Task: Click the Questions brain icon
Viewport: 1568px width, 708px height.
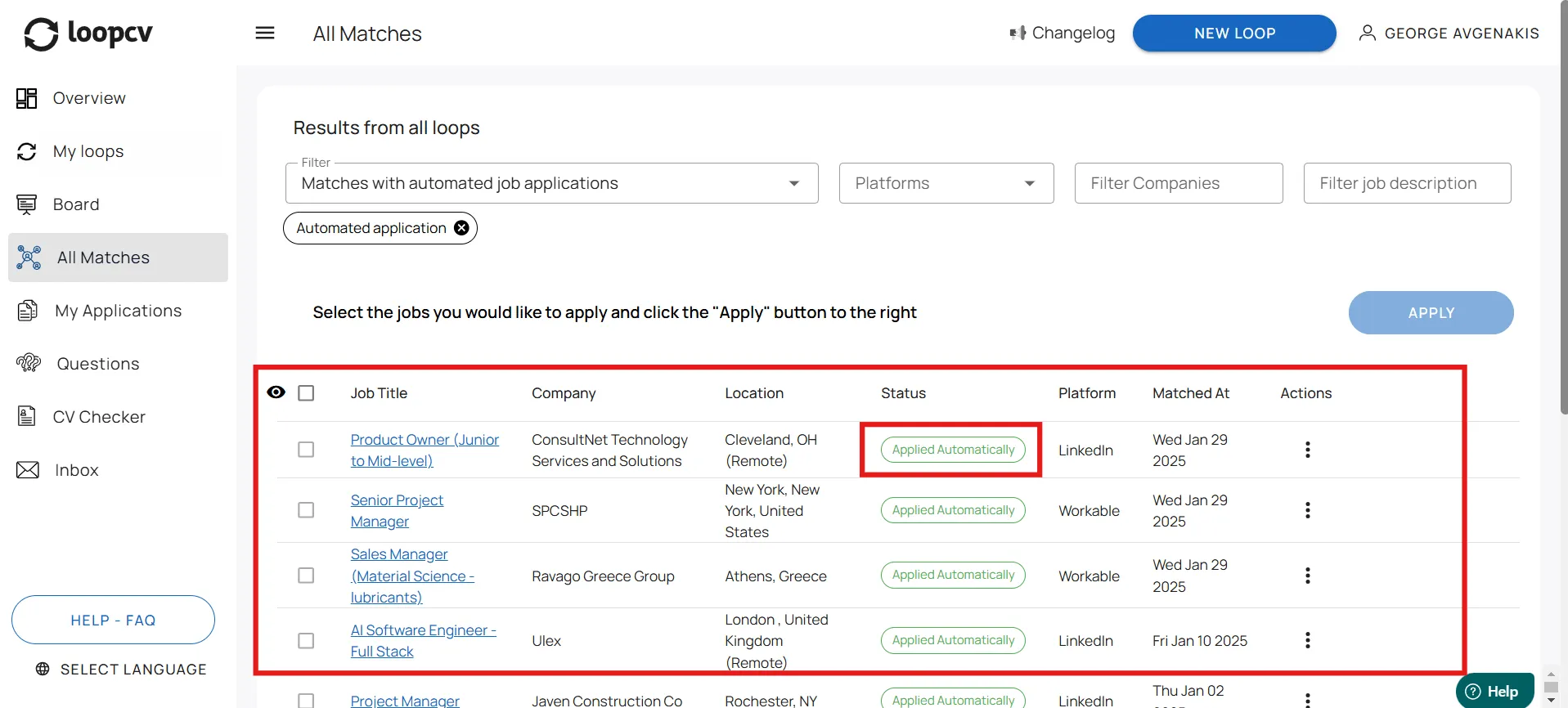Action: [x=29, y=363]
